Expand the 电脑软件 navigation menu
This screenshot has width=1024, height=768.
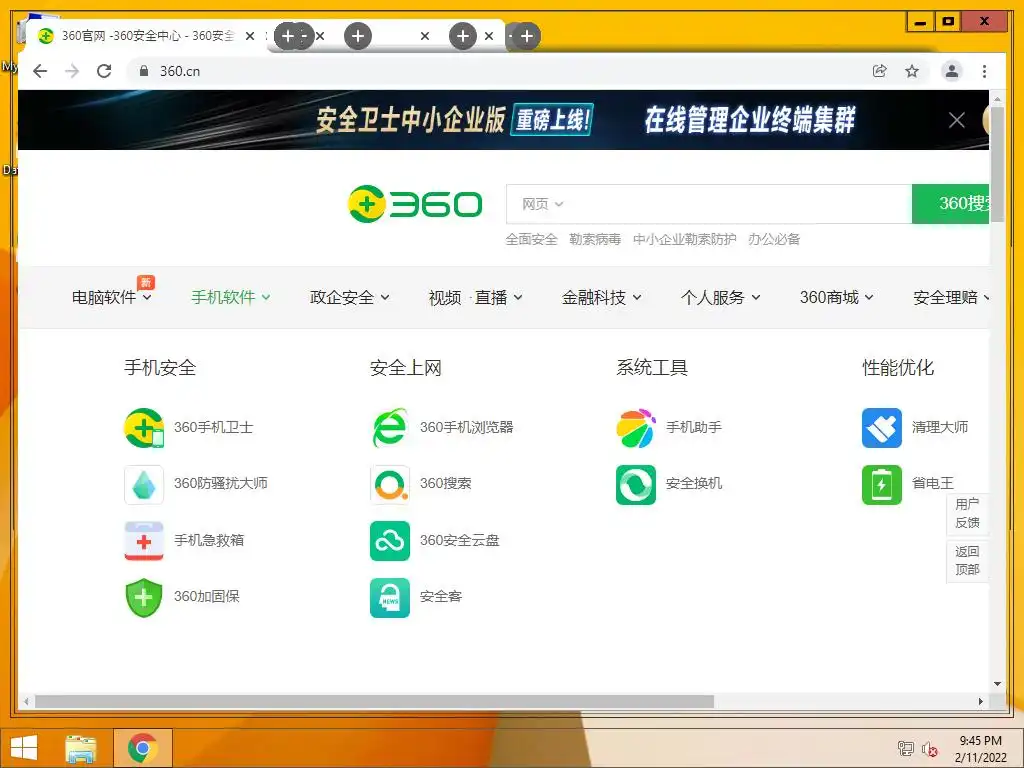click(112, 298)
